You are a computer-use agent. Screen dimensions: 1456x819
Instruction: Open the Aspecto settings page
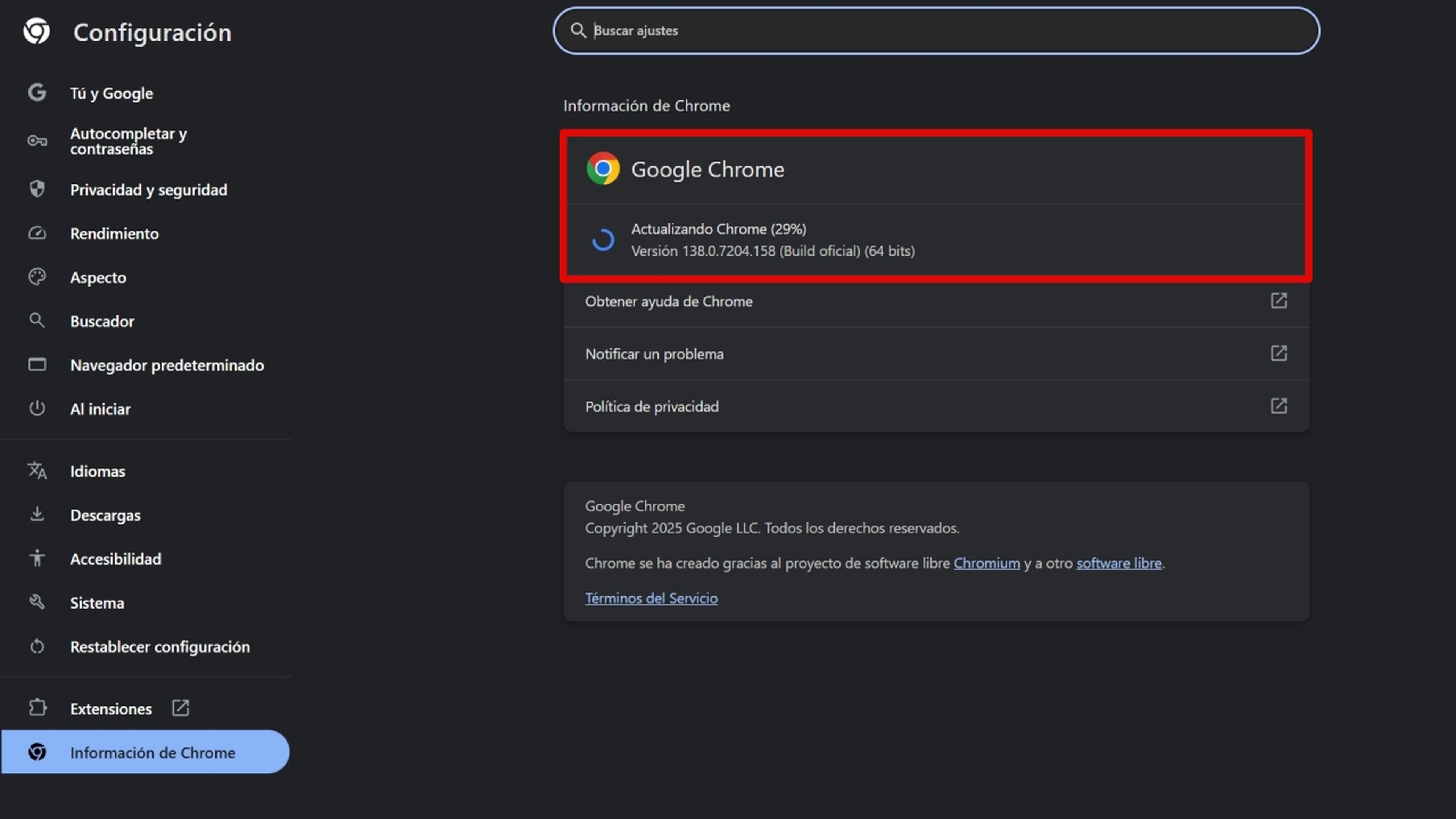(145, 278)
